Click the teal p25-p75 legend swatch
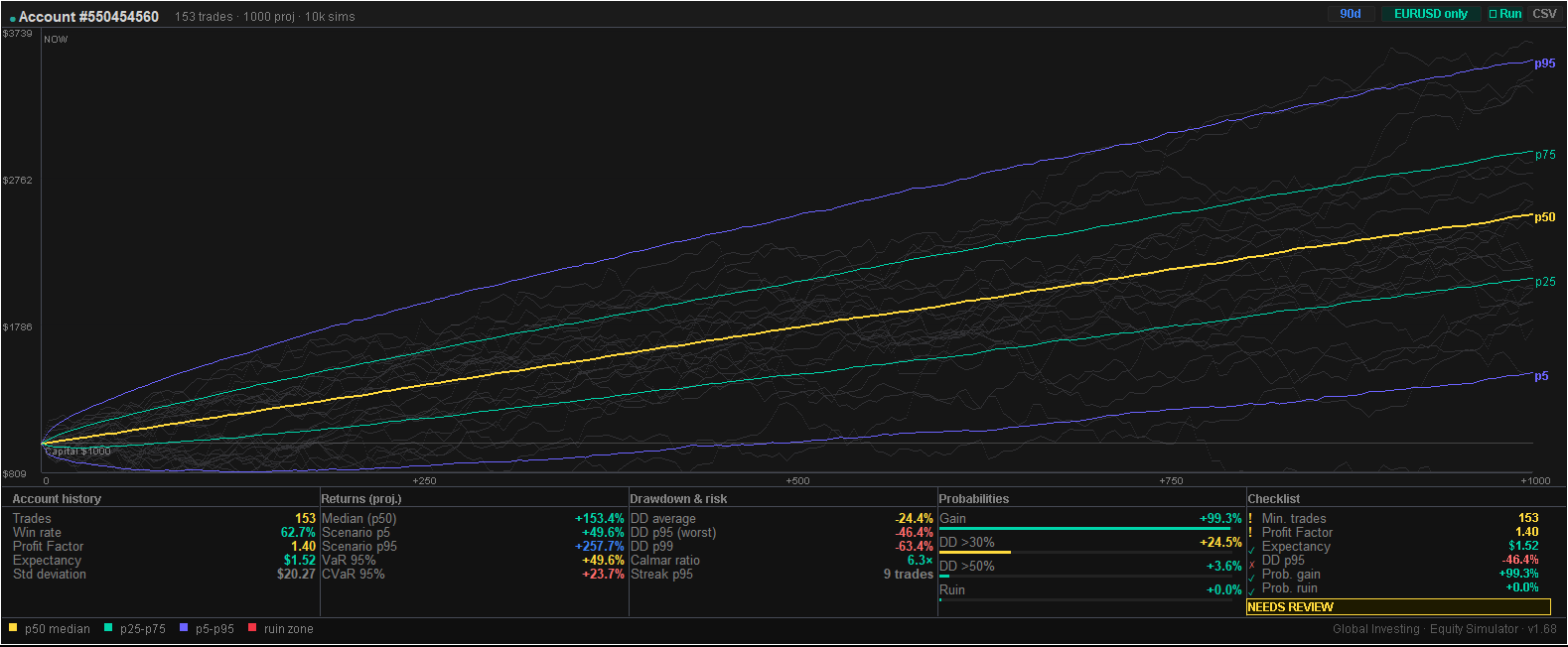Screen dimensions: 1568x647 click(108, 627)
